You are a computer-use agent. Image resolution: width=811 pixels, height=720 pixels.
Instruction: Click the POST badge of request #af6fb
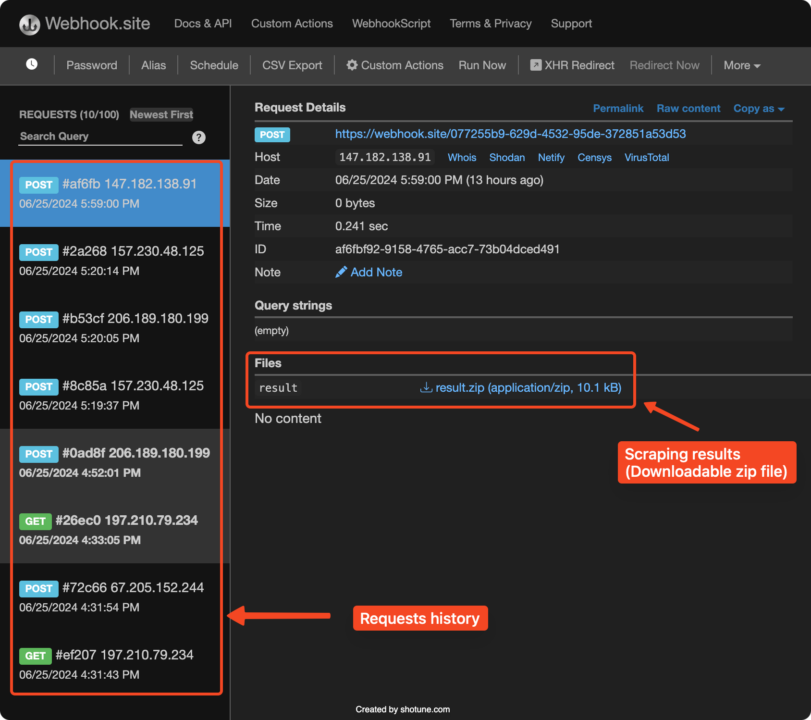[x=39, y=185]
